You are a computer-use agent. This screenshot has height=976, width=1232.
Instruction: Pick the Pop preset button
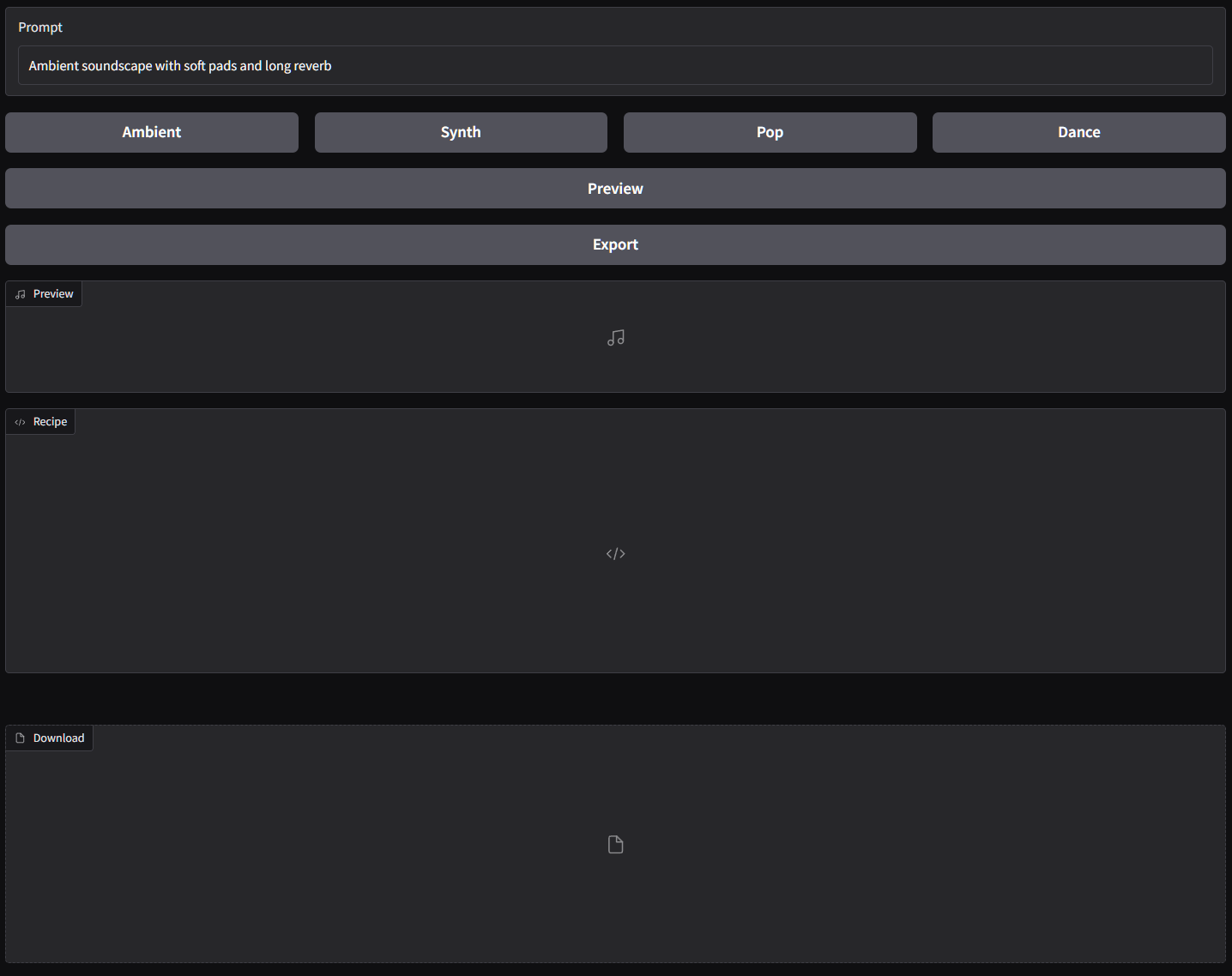coord(770,132)
